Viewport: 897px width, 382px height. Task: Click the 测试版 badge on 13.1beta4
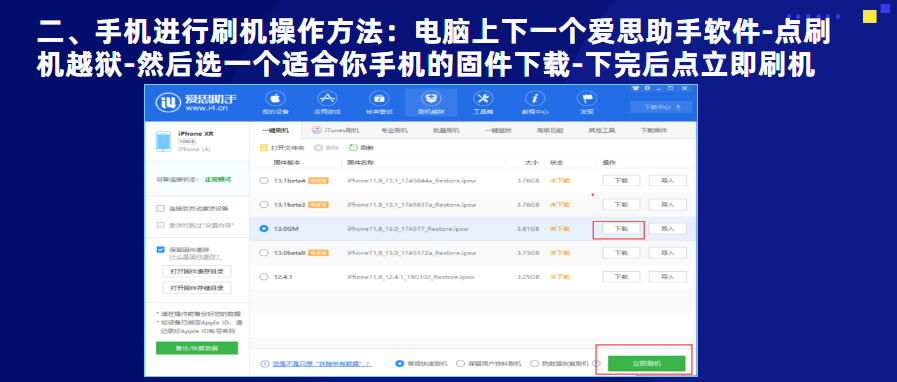[x=318, y=181]
